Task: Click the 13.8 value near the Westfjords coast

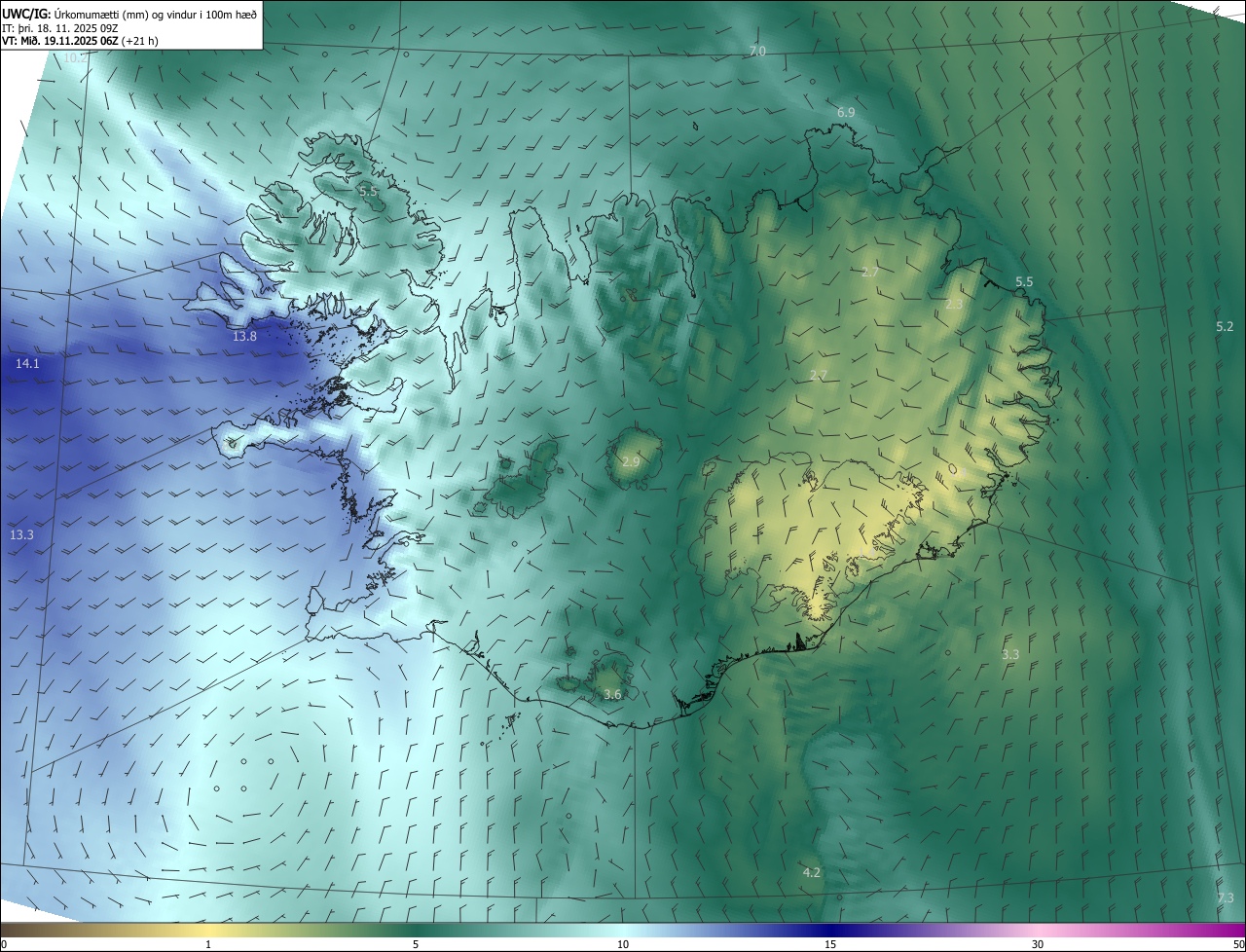Action: tap(244, 337)
